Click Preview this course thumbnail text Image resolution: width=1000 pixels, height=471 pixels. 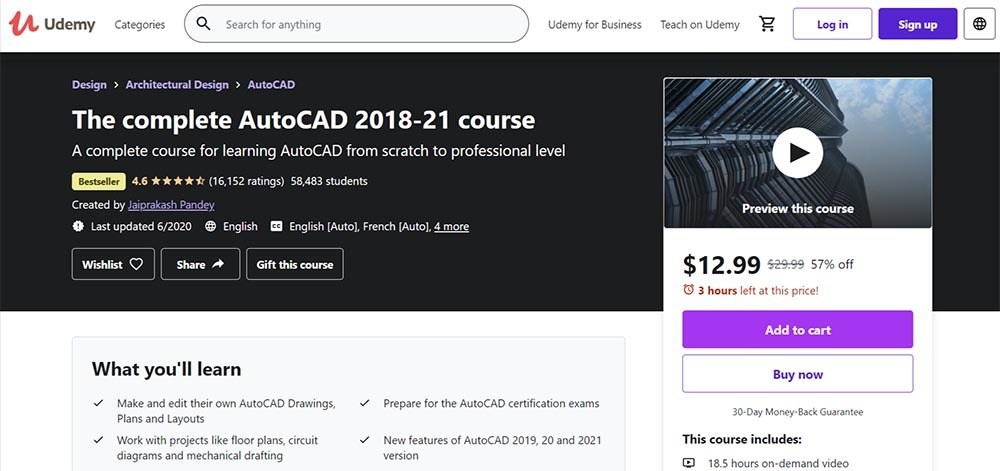tap(798, 208)
